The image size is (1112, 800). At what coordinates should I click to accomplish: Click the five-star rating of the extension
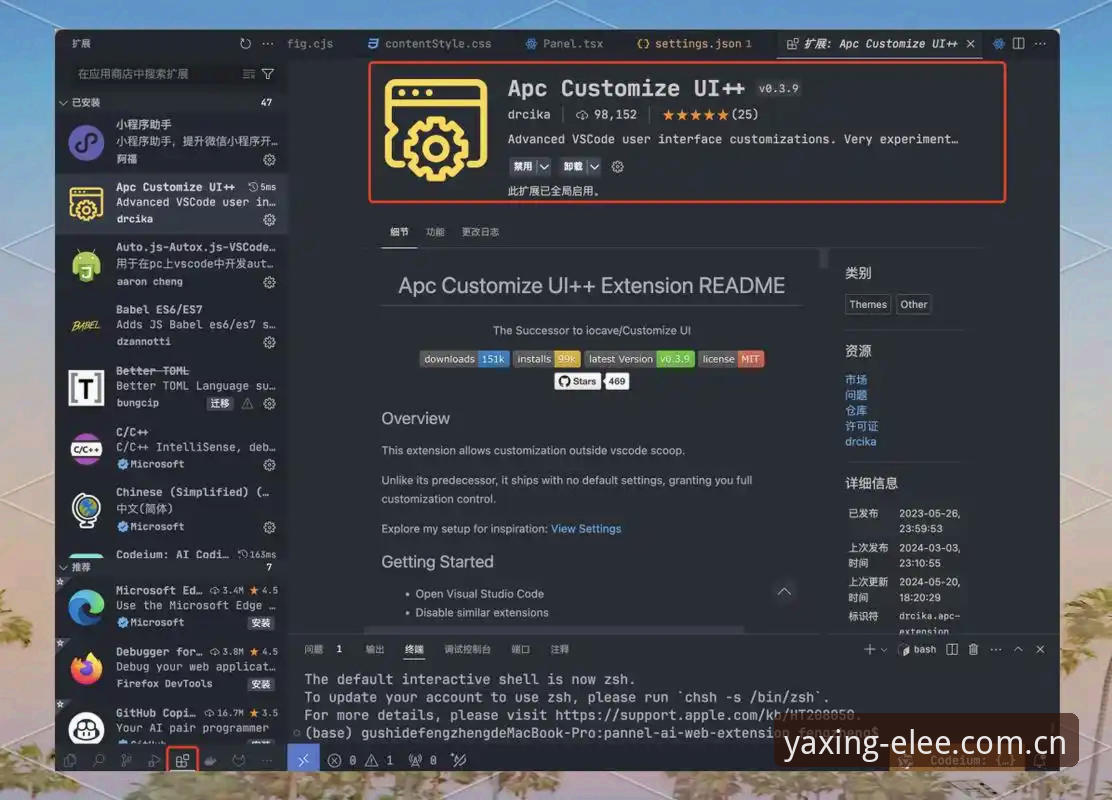point(695,115)
